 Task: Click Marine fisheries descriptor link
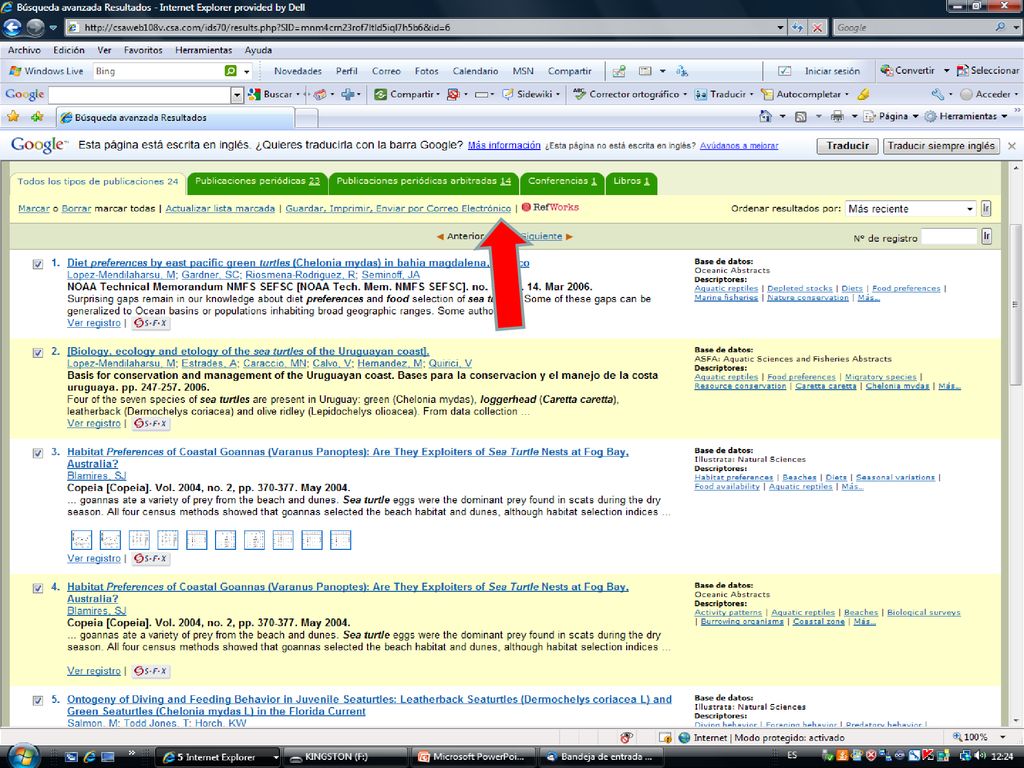click(x=726, y=298)
